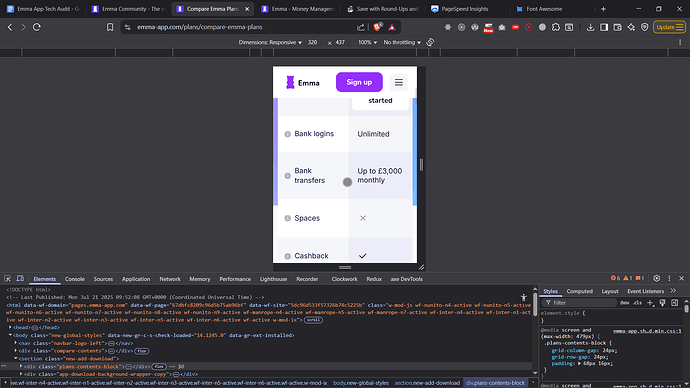
Task: Toggle the :hov element state panel
Action: 624,303
